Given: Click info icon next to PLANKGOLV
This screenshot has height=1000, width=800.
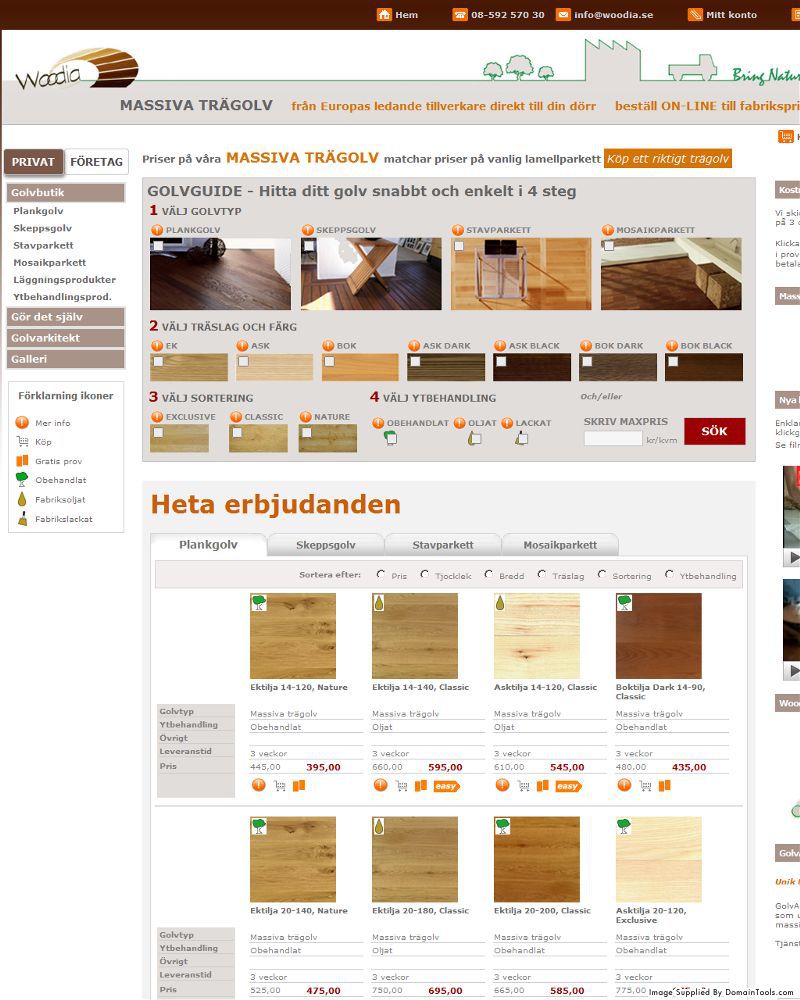Looking at the screenshot, I should [x=157, y=230].
